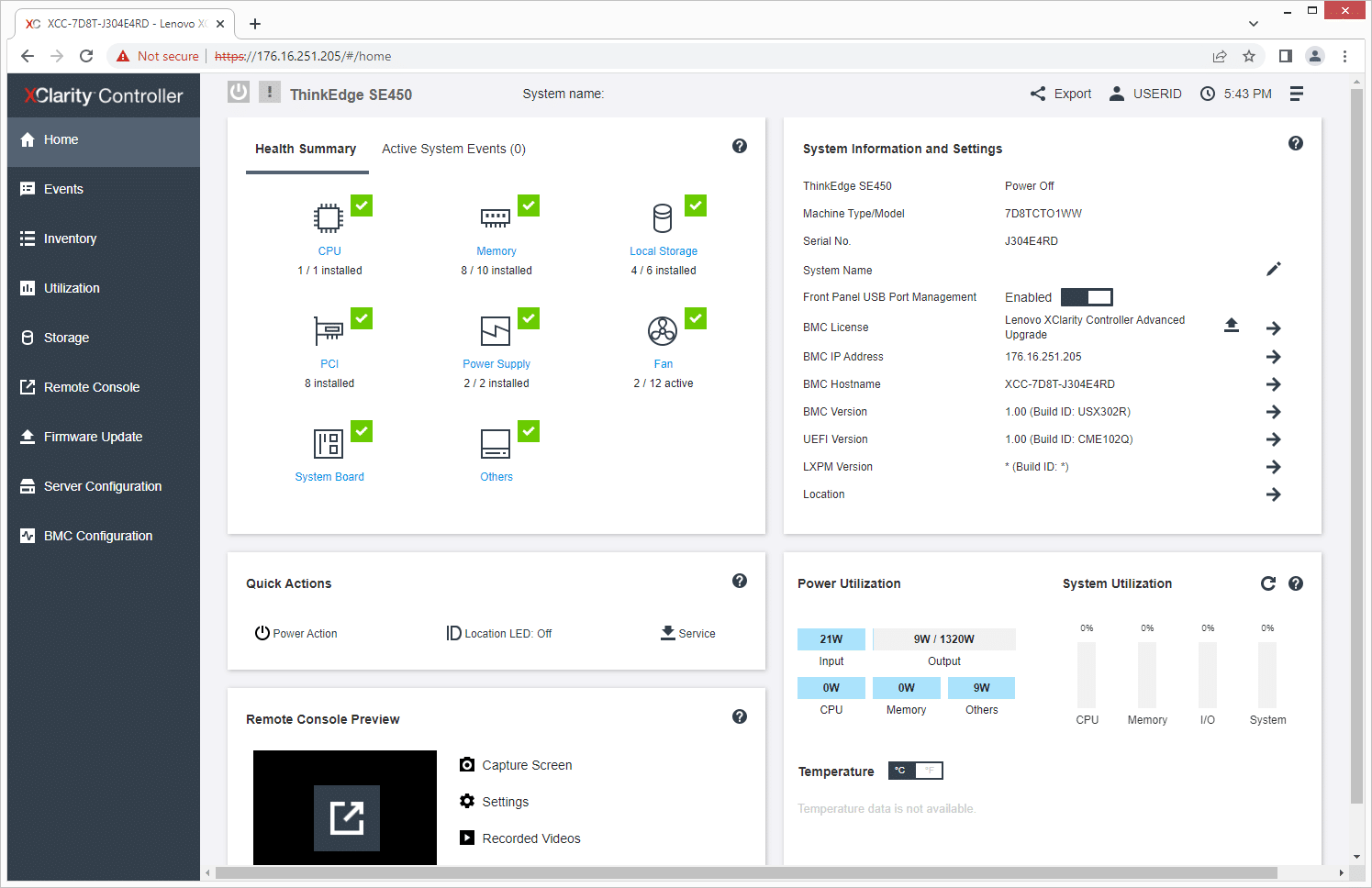Go to BMC Hostname settings arrow
Viewport: 1372px width, 888px height.
[x=1274, y=384]
